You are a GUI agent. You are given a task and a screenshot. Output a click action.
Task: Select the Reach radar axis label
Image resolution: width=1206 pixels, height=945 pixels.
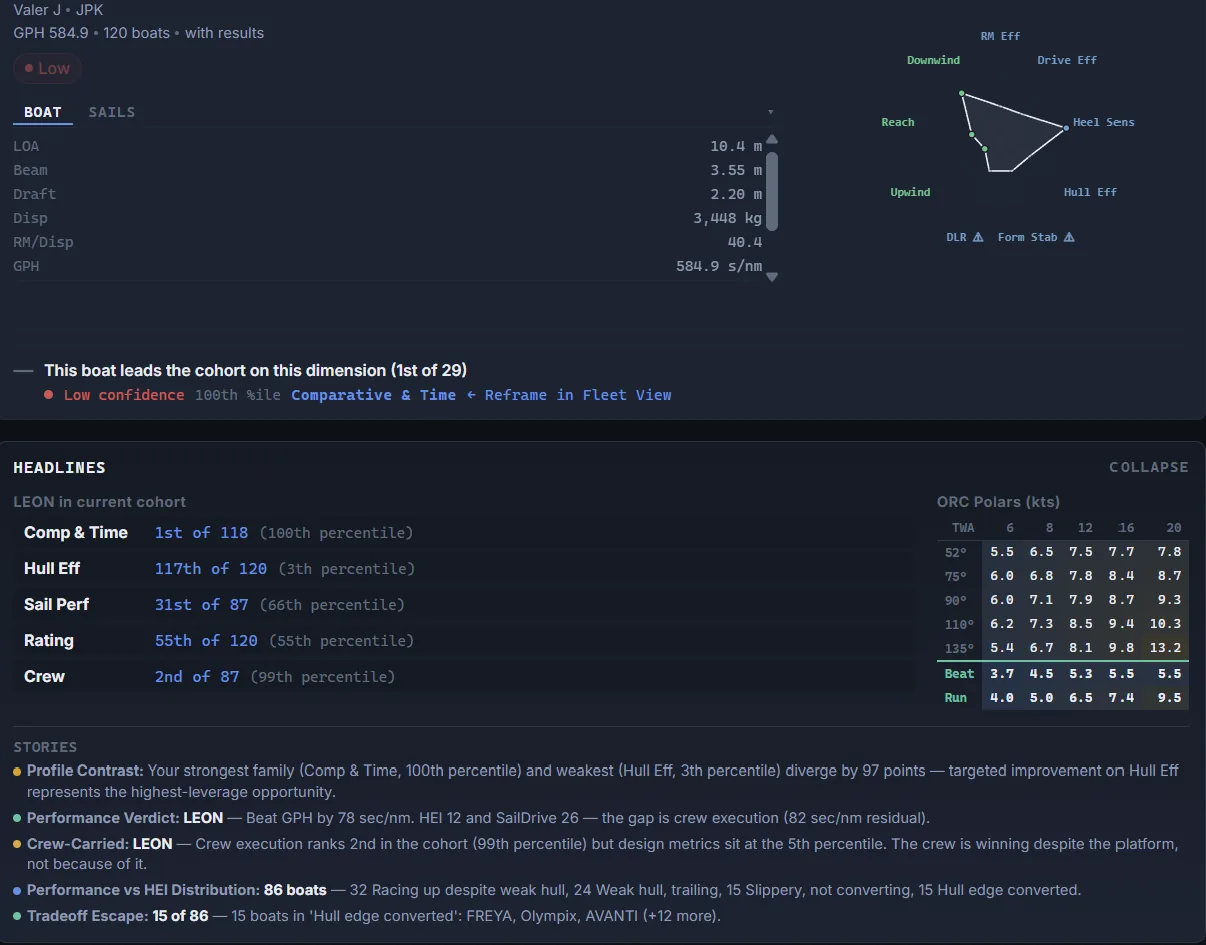tap(898, 122)
